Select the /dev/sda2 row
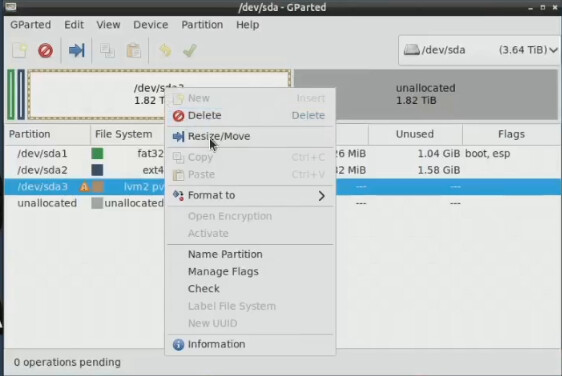562x376 pixels. pyautogui.click(x=283, y=170)
